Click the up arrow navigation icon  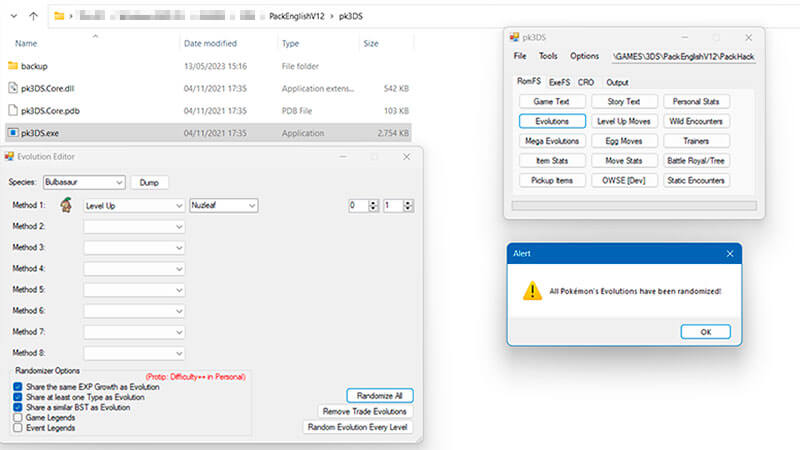coord(34,15)
